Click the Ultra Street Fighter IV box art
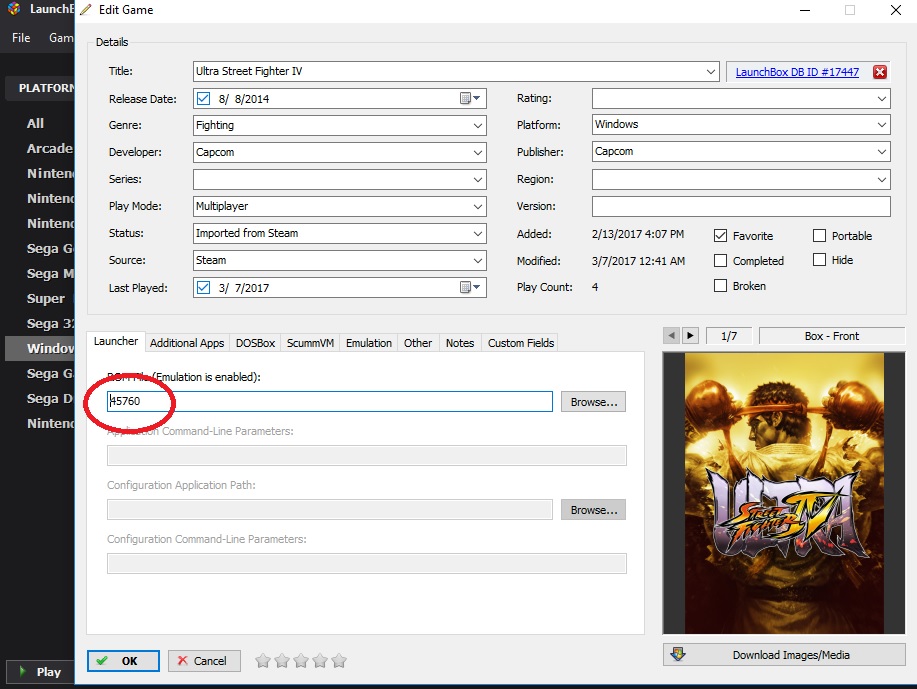Screen dimensions: 917x689 [x=784, y=493]
